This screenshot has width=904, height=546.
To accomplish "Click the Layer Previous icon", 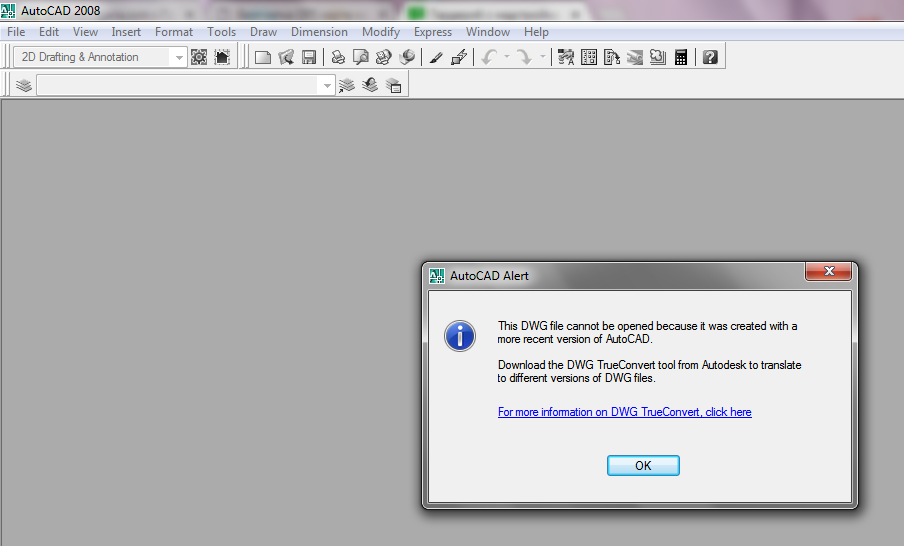I will click(x=370, y=85).
